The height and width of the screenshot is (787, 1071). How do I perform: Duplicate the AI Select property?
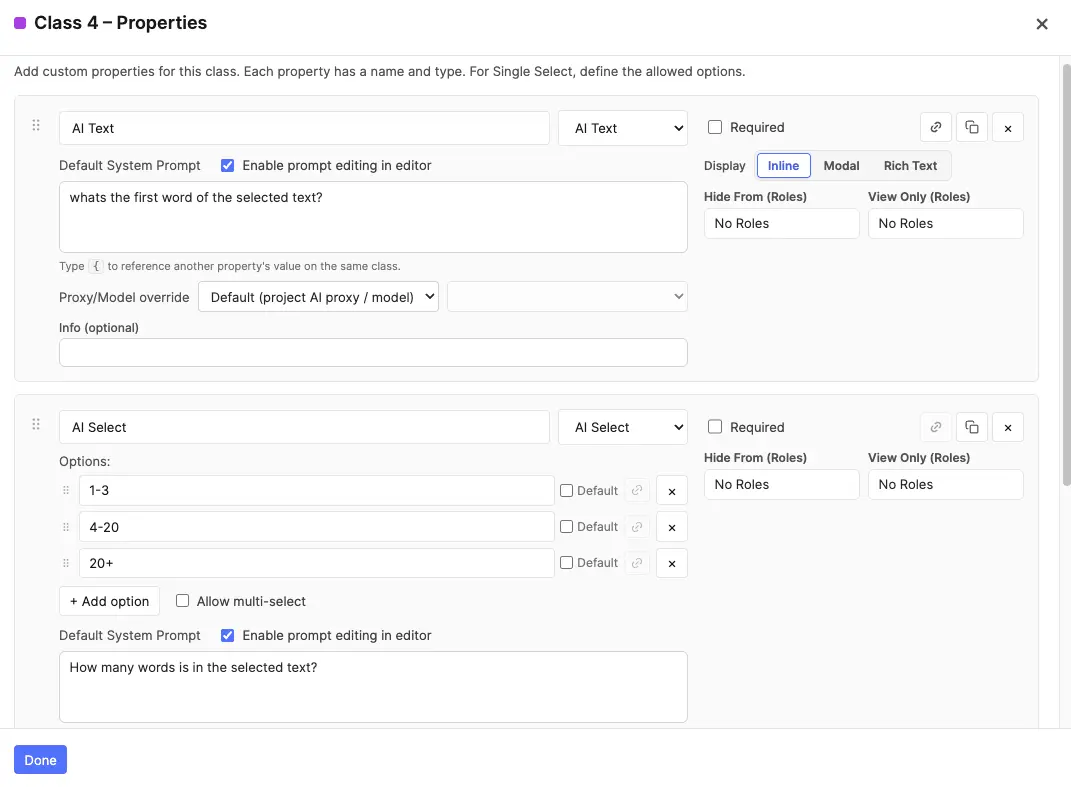click(x=971, y=428)
